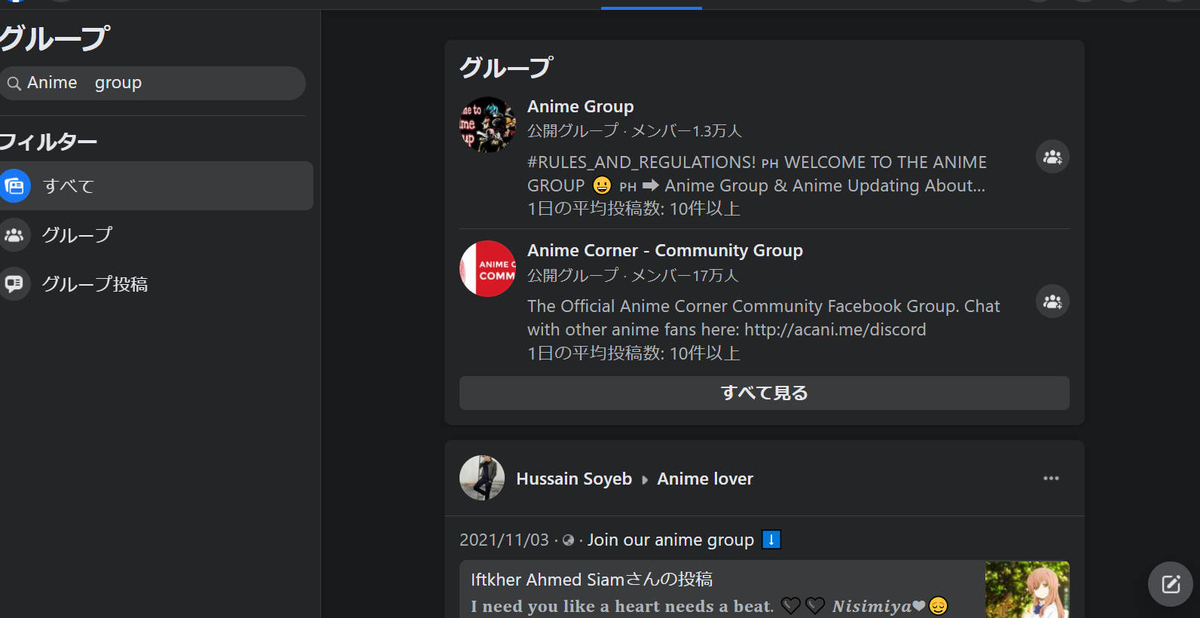1200x618 pixels.
Task: Click the 2021/11/03 post date
Action: click(x=504, y=540)
